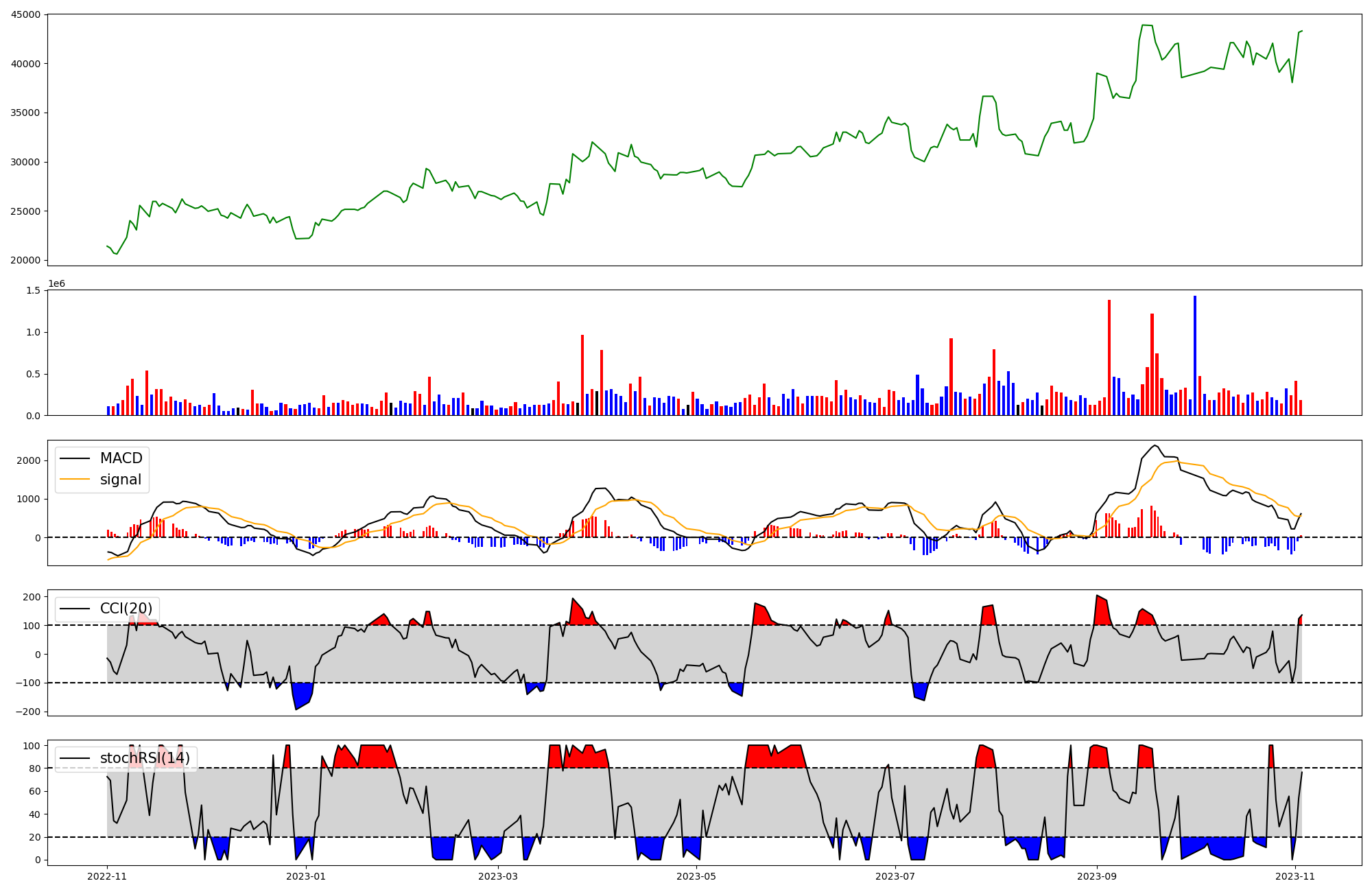Image resolution: width=1372 pixels, height=892 pixels.
Task: Click the 20000 price axis label
Action: [25, 261]
